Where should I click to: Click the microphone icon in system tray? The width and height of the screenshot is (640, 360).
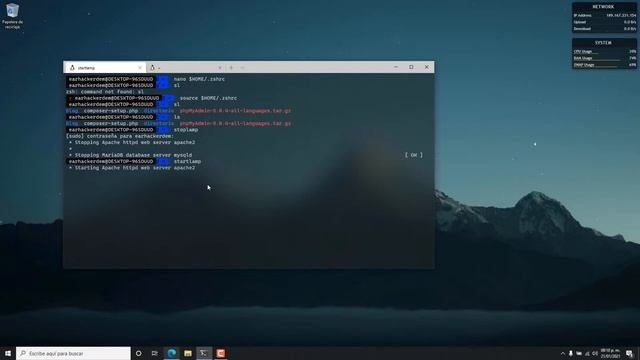(571, 353)
